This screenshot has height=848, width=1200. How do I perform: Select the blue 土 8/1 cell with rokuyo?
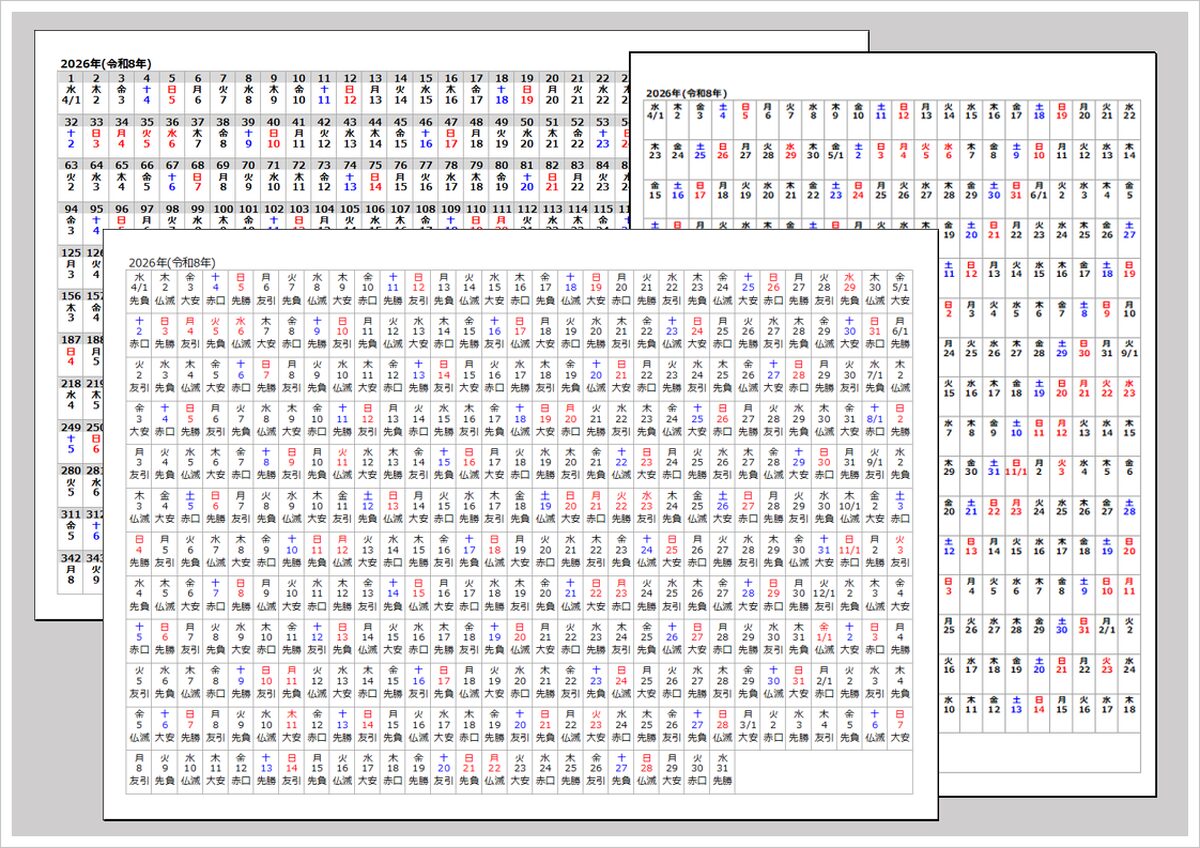(x=873, y=420)
